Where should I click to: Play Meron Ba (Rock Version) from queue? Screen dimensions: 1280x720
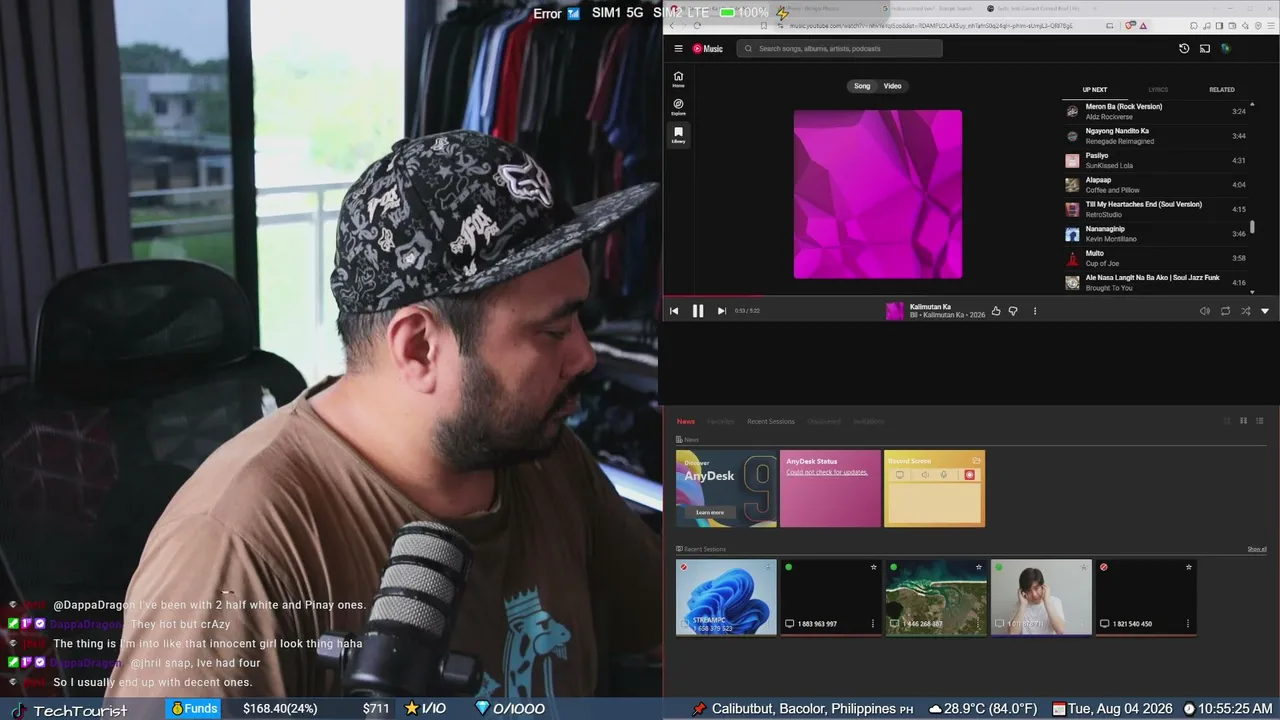click(x=1155, y=111)
